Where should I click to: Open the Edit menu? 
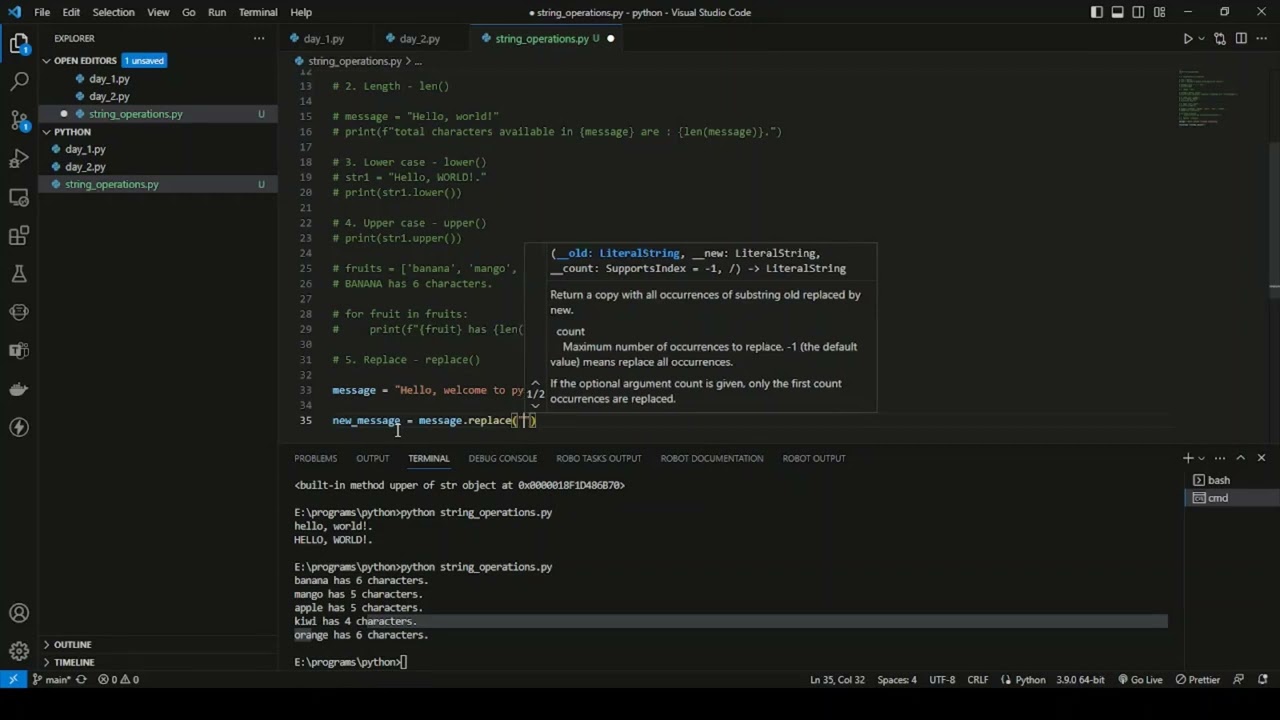click(x=71, y=12)
